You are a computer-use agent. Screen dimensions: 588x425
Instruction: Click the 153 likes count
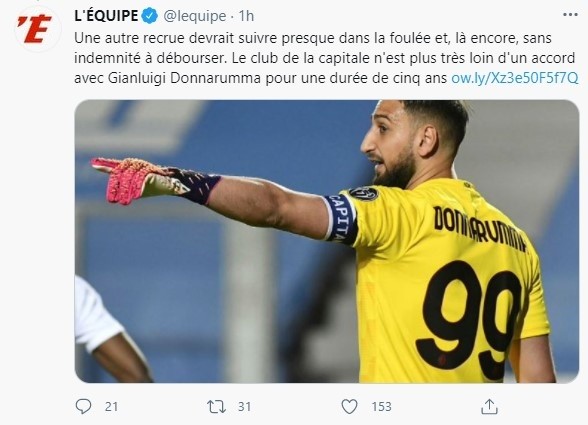point(381,407)
